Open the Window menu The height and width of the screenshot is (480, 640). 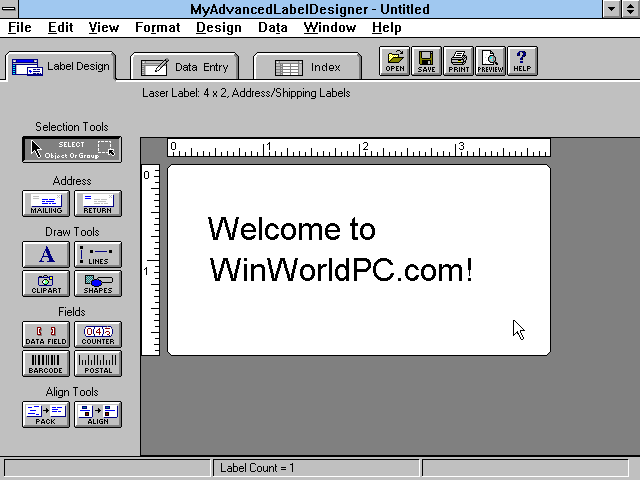tap(330, 28)
